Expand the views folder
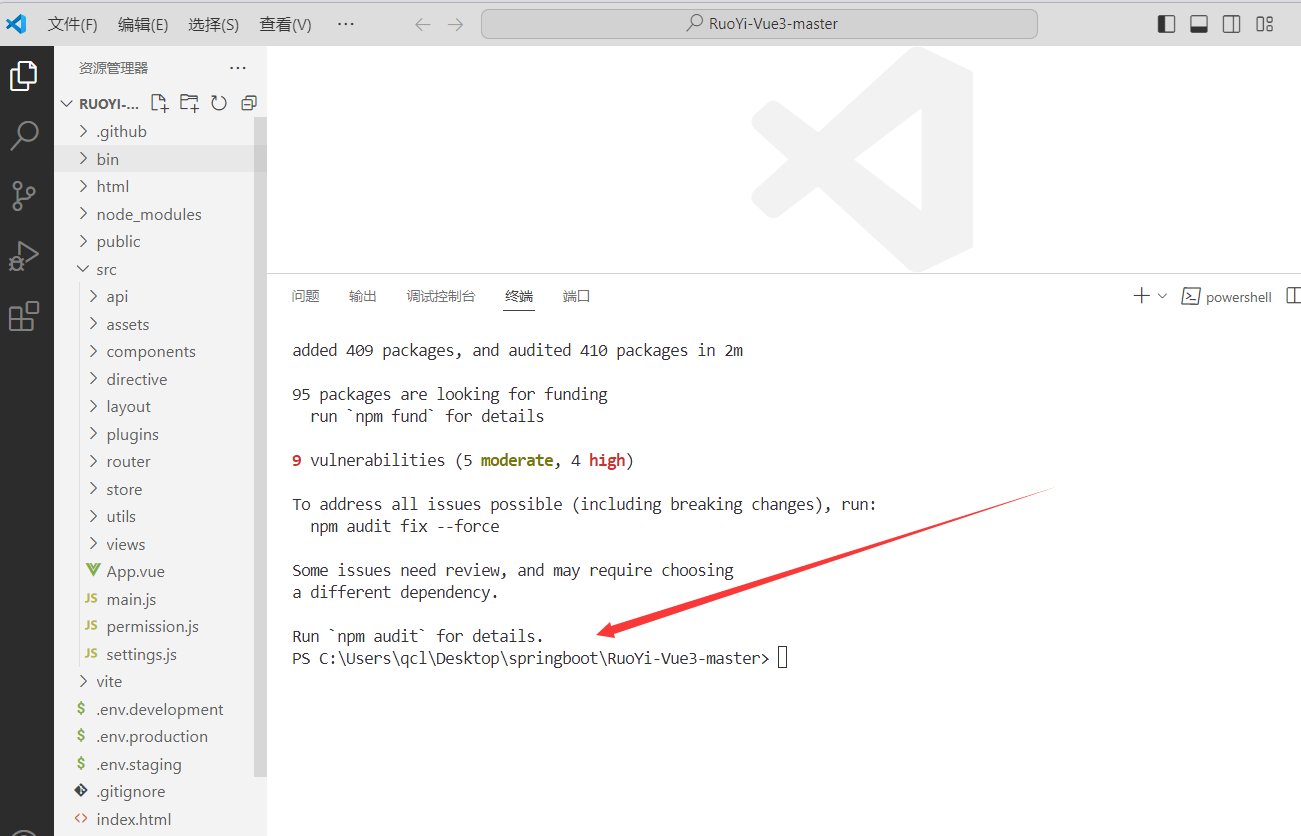This screenshot has width=1301, height=836. 160,544
